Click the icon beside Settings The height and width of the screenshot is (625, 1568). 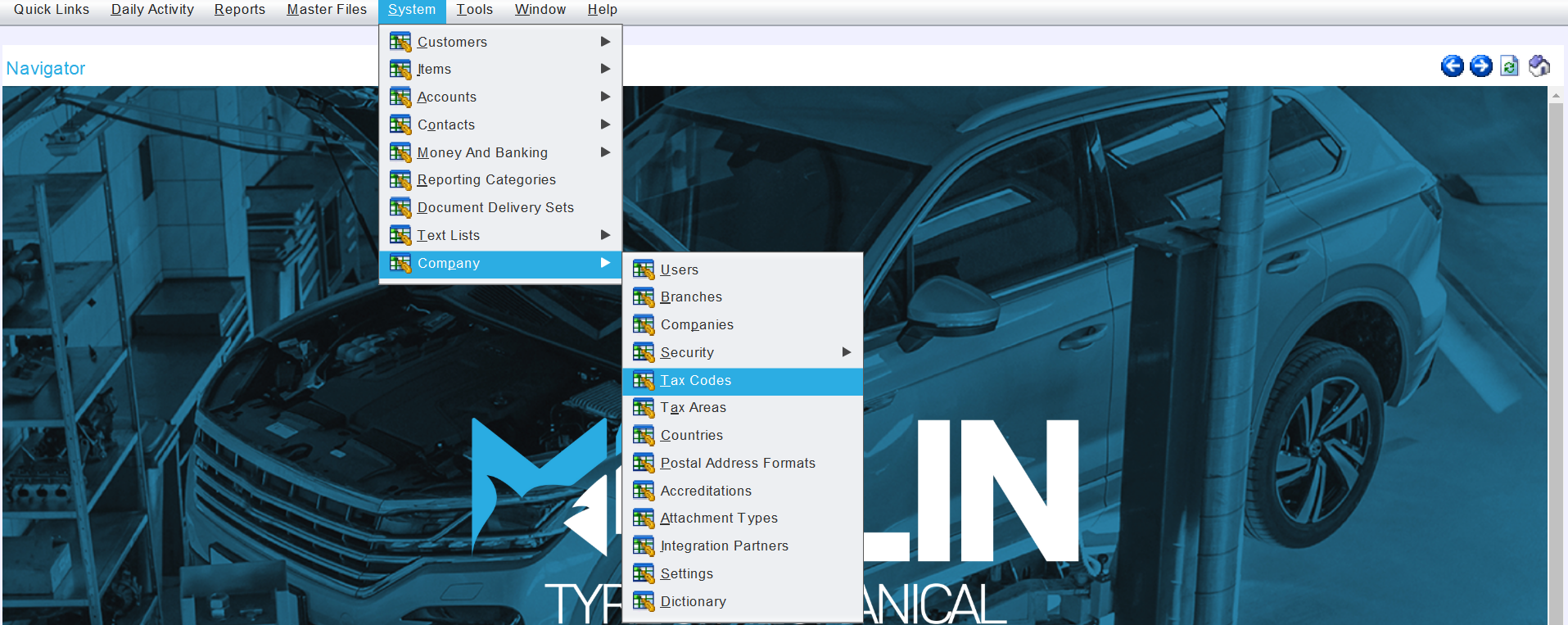click(x=644, y=573)
